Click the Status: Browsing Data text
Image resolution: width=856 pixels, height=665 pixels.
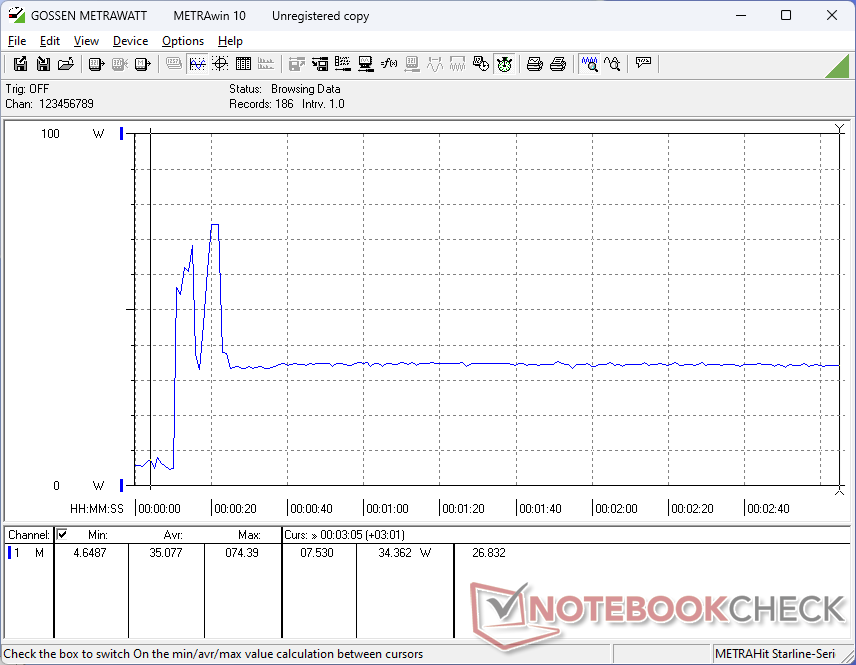(x=284, y=88)
